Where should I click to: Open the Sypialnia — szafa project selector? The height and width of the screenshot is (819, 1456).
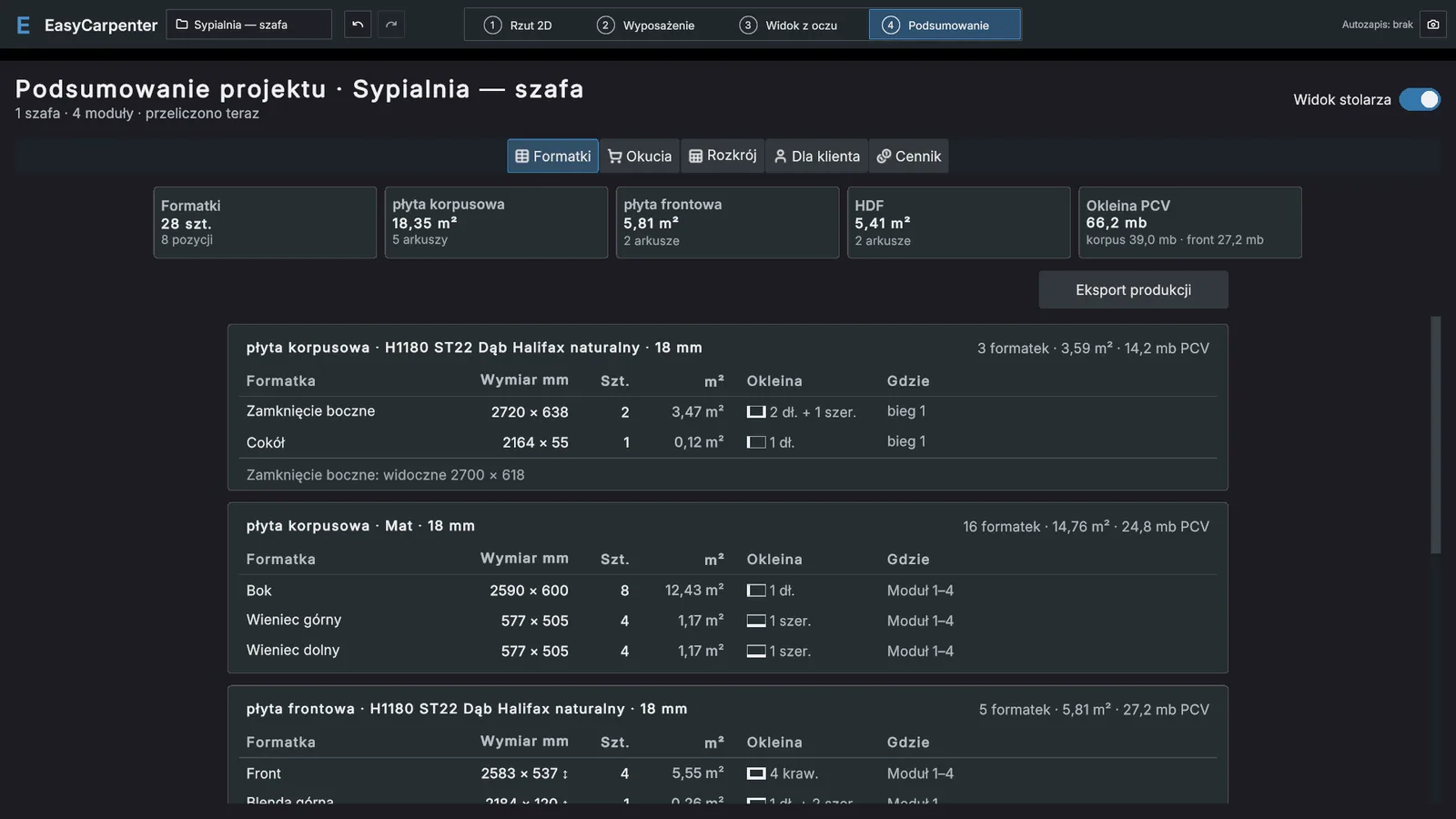[x=249, y=25]
